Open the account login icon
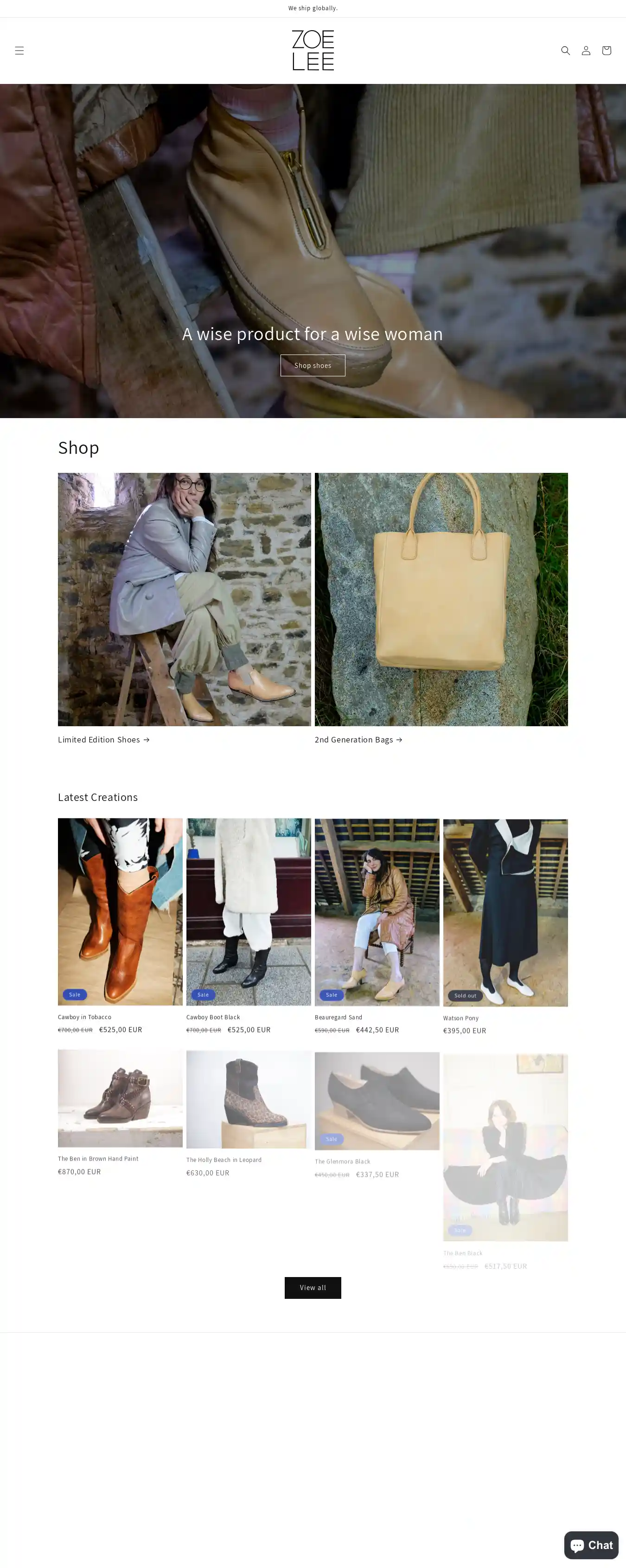Screen dimensions: 626x1568 coord(586,51)
